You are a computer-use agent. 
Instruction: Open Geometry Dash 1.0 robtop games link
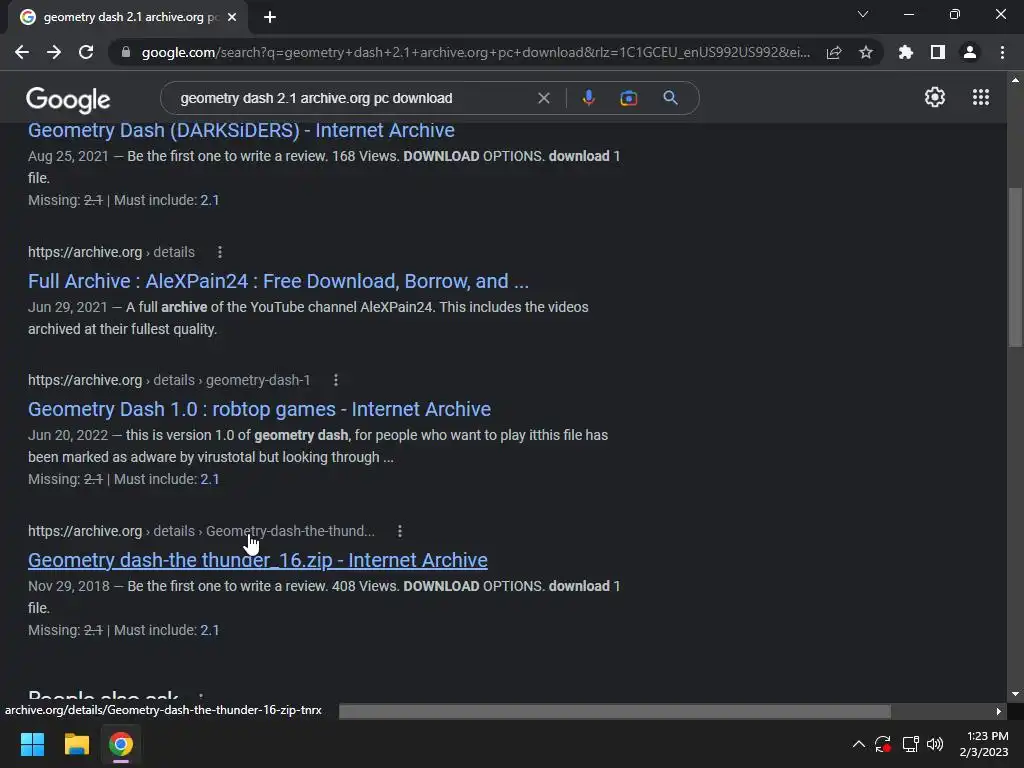click(x=259, y=409)
